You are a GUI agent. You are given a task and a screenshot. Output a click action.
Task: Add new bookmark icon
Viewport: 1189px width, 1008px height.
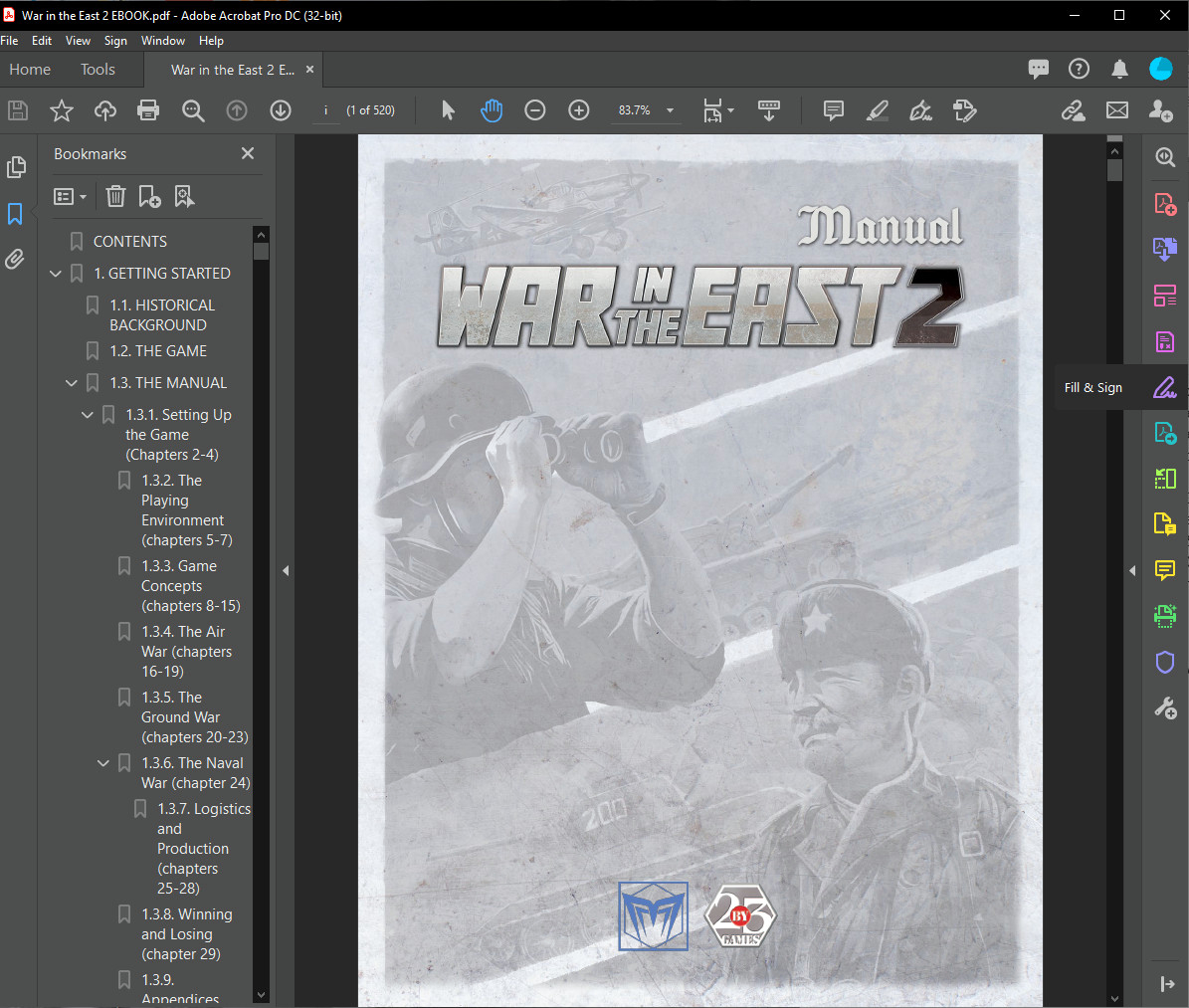(149, 197)
